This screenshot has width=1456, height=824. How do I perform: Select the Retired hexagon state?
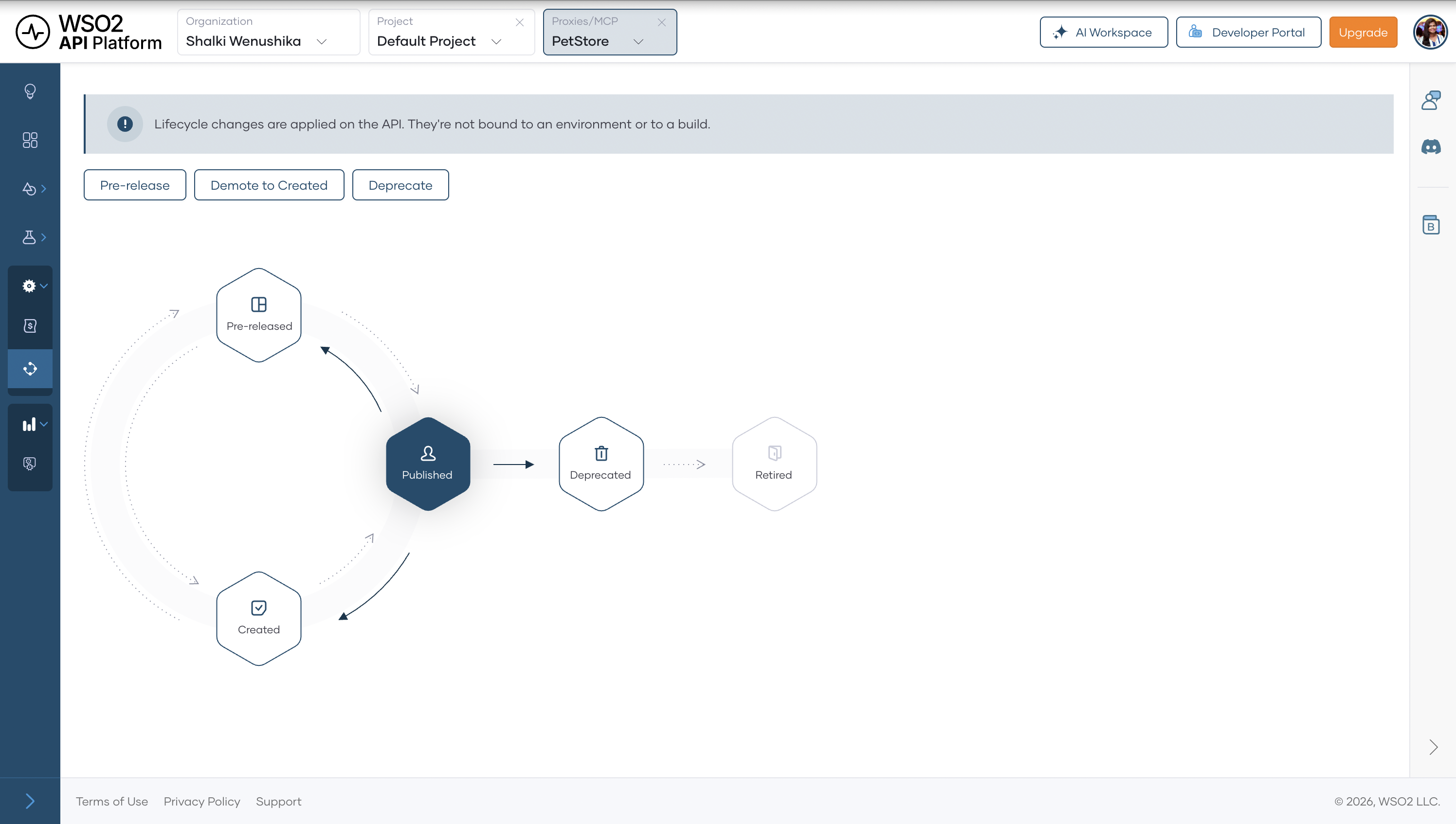click(774, 464)
